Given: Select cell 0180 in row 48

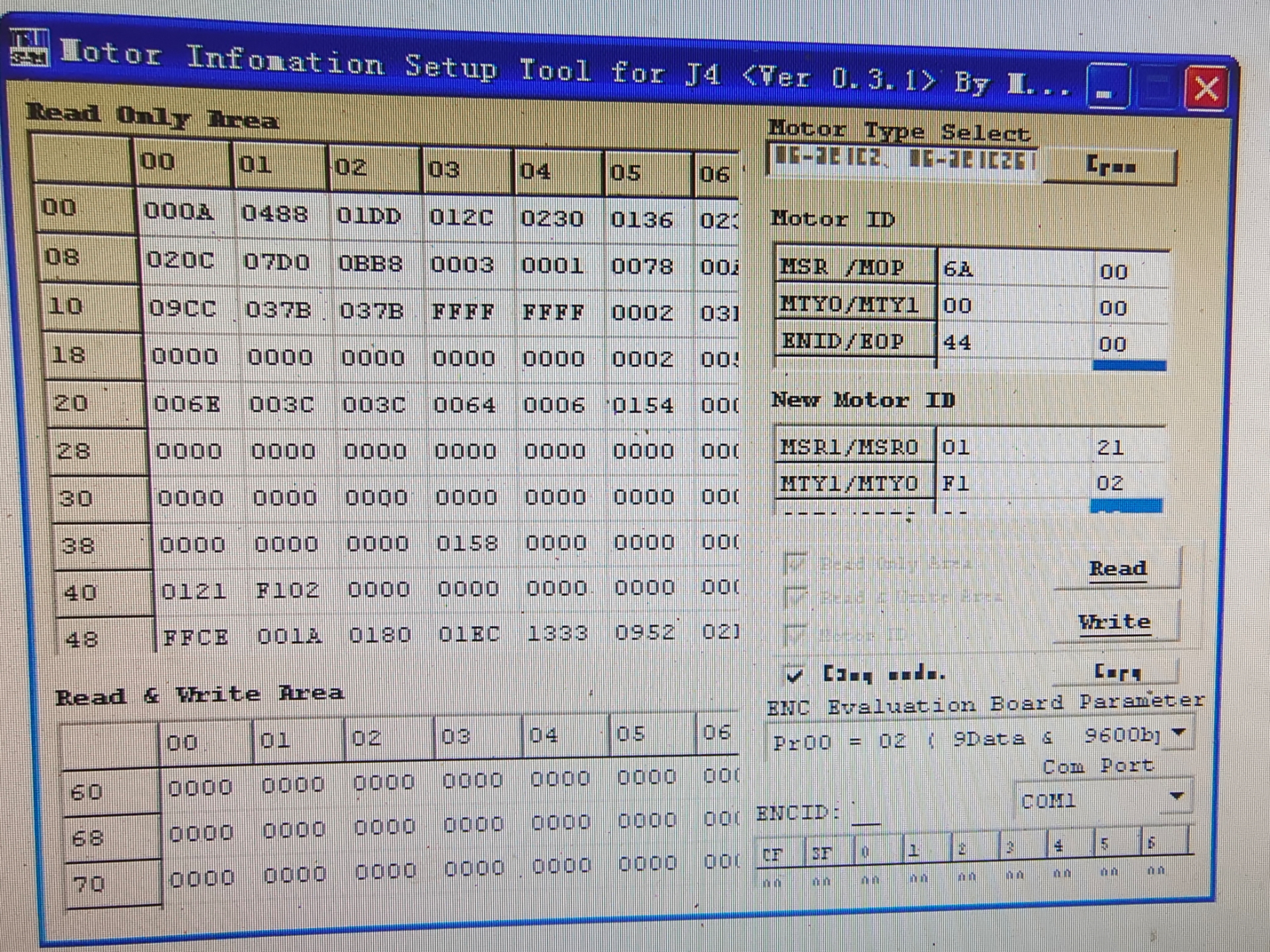Looking at the screenshot, I should pos(380,635).
